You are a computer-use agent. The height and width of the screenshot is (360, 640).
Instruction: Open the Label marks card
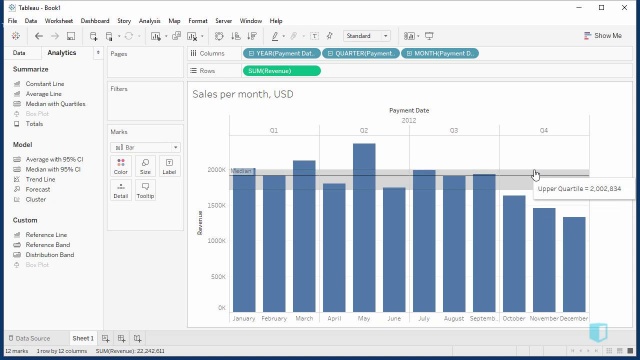(x=169, y=167)
